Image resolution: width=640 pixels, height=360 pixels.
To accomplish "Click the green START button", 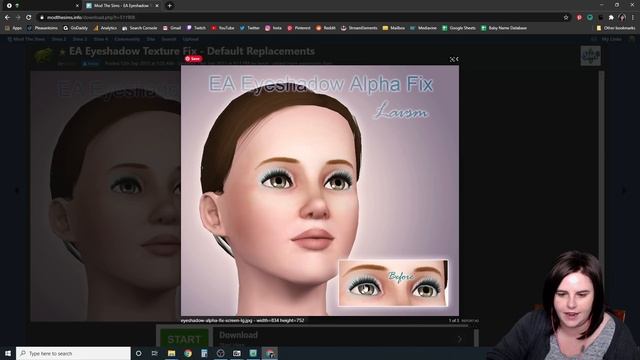I will [x=184, y=339].
